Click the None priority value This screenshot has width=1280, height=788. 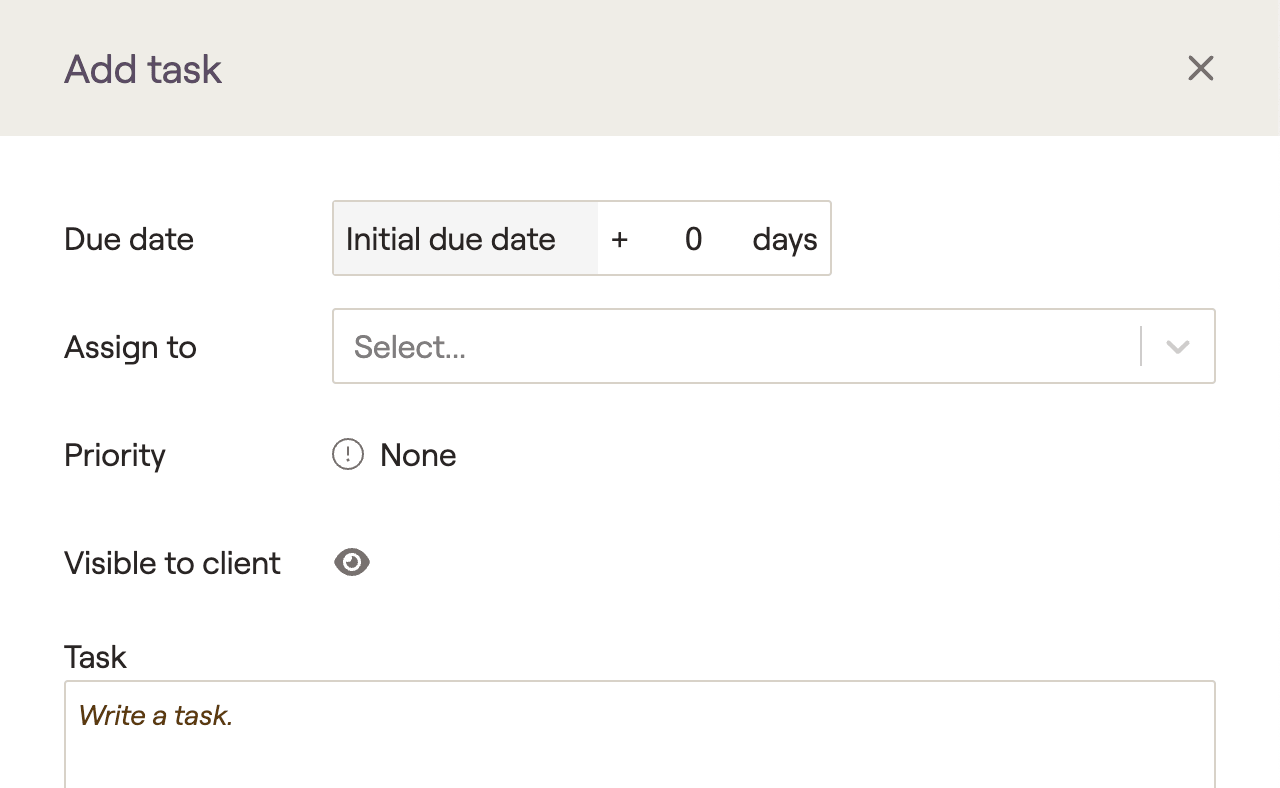(x=418, y=455)
